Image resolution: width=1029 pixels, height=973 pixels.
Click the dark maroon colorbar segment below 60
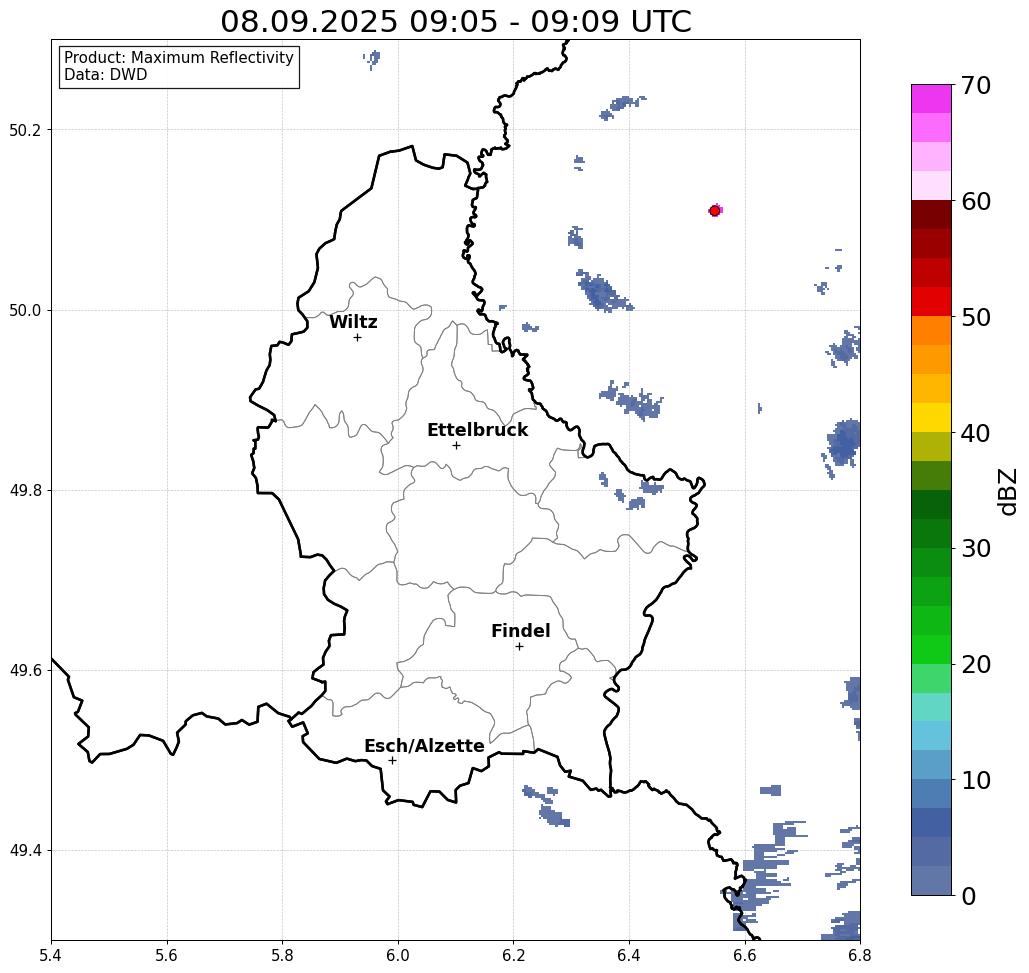point(931,215)
